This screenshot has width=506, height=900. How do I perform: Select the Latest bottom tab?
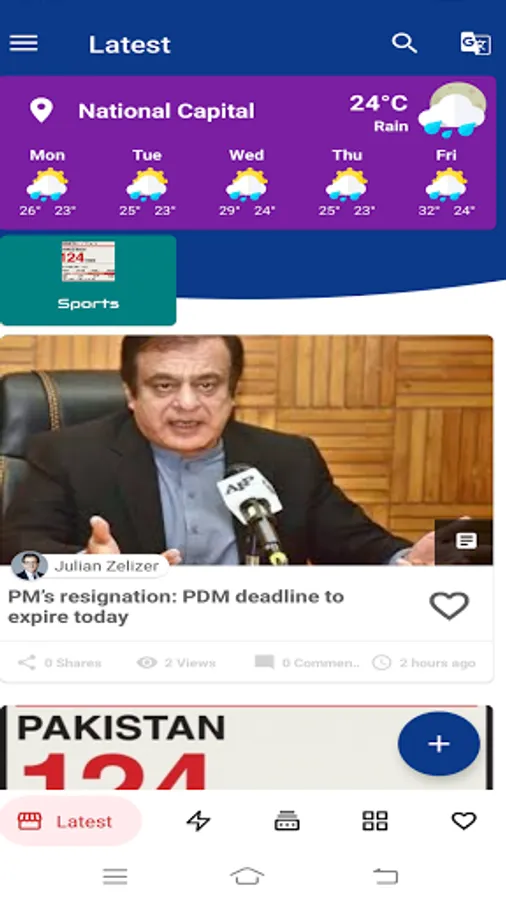[x=70, y=821]
